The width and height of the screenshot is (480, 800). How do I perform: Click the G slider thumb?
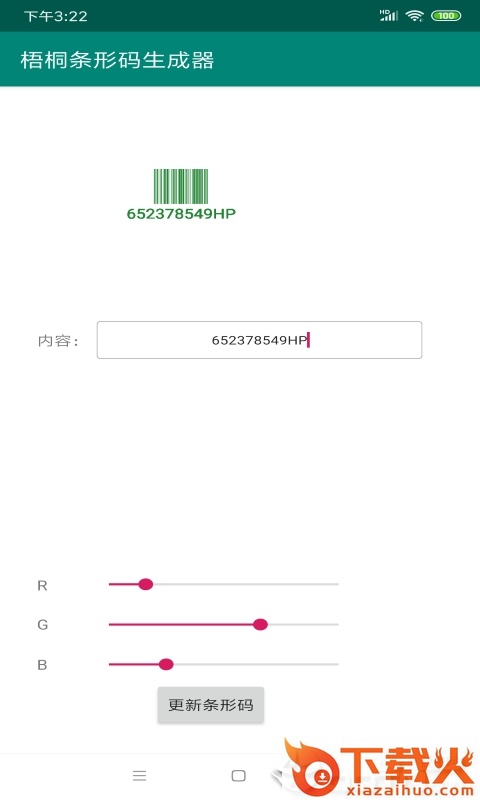[260, 624]
